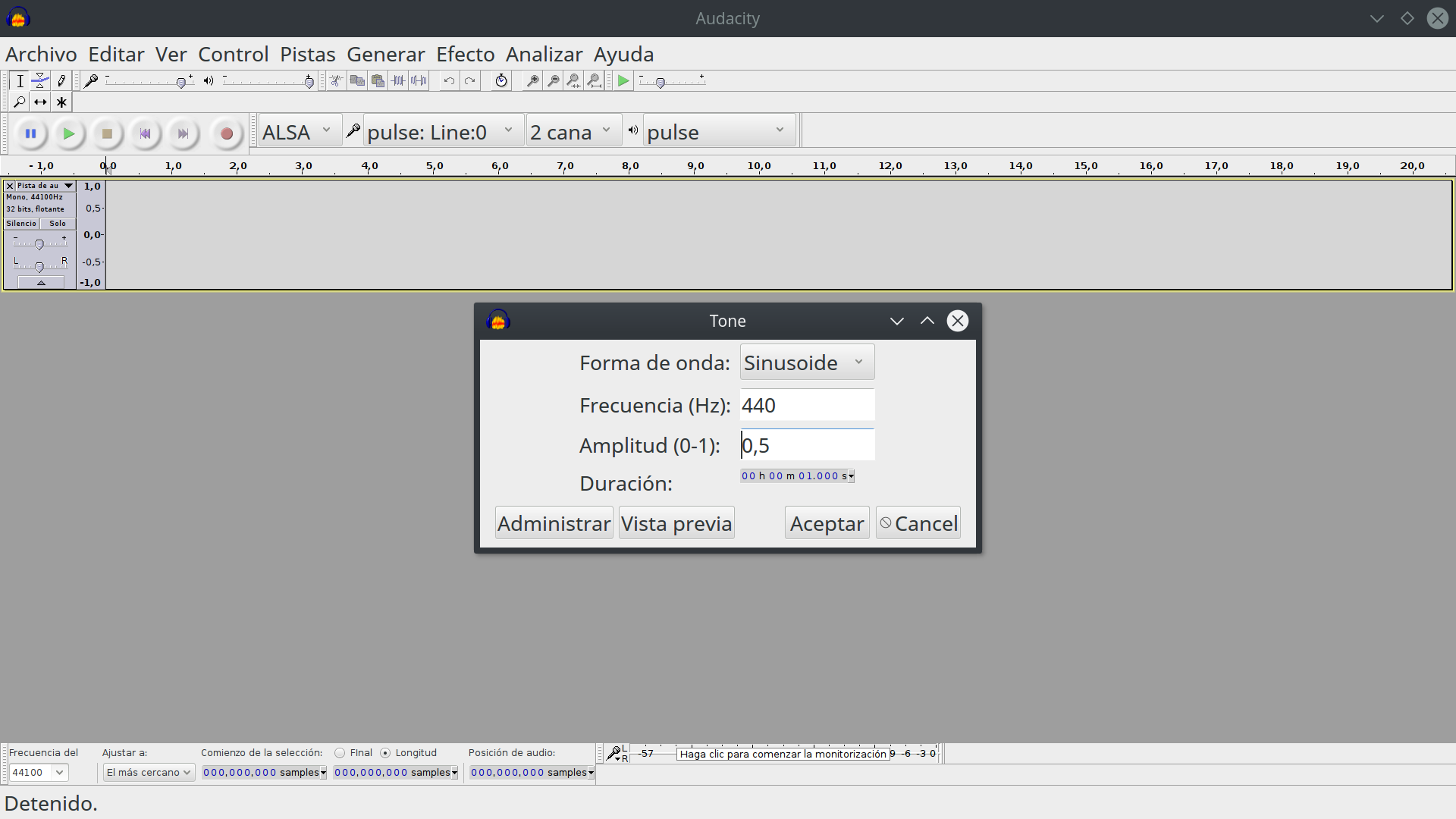Skip to start of track
The height and width of the screenshot is (819, 1456).
click(x=145, y=133)
